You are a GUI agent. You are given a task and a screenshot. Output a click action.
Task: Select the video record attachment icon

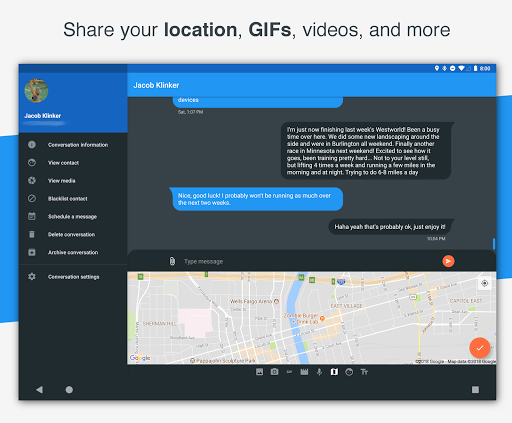point(304,372)
